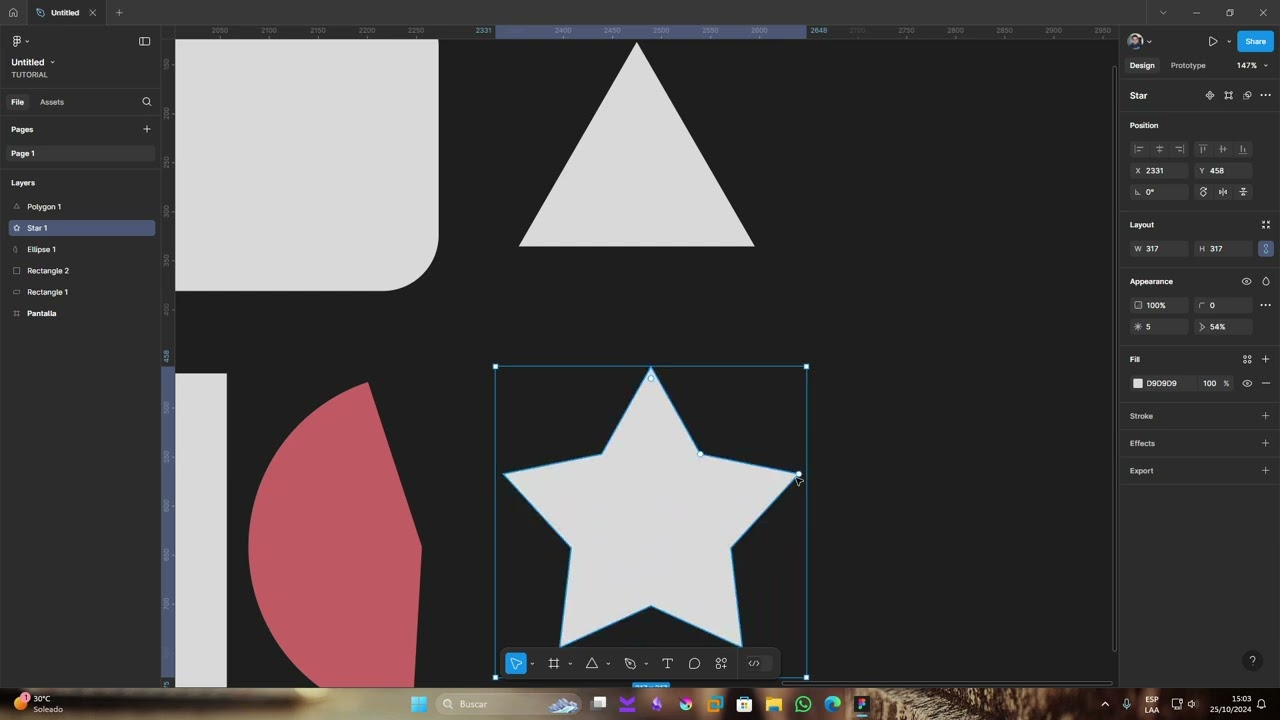This screenshot has width=1280, height=720.
Task: Add a stroke to the Star
Action: 1265,416
